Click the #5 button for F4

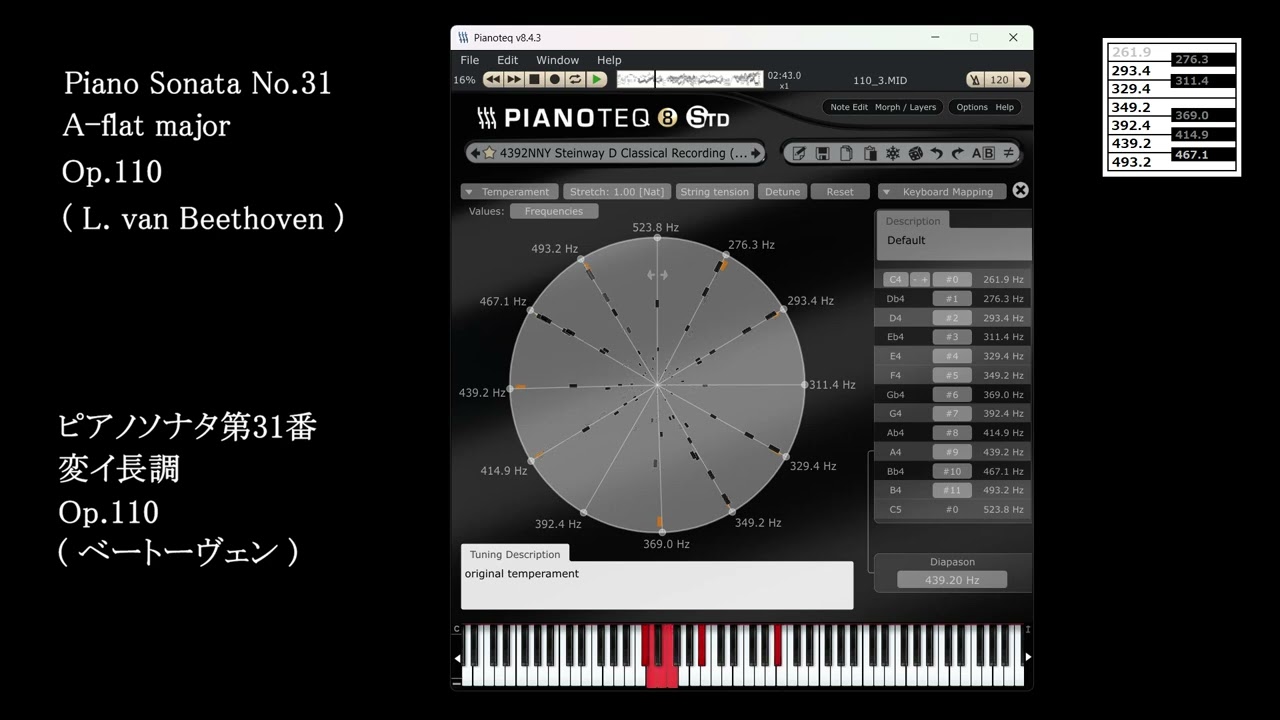(x=952, y=376)
